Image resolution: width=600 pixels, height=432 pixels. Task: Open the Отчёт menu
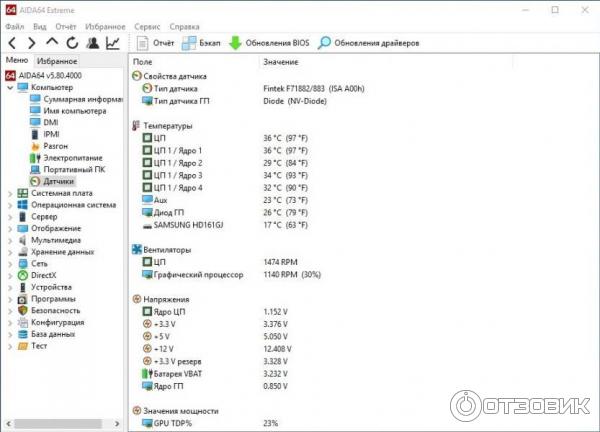click(66, 27)
